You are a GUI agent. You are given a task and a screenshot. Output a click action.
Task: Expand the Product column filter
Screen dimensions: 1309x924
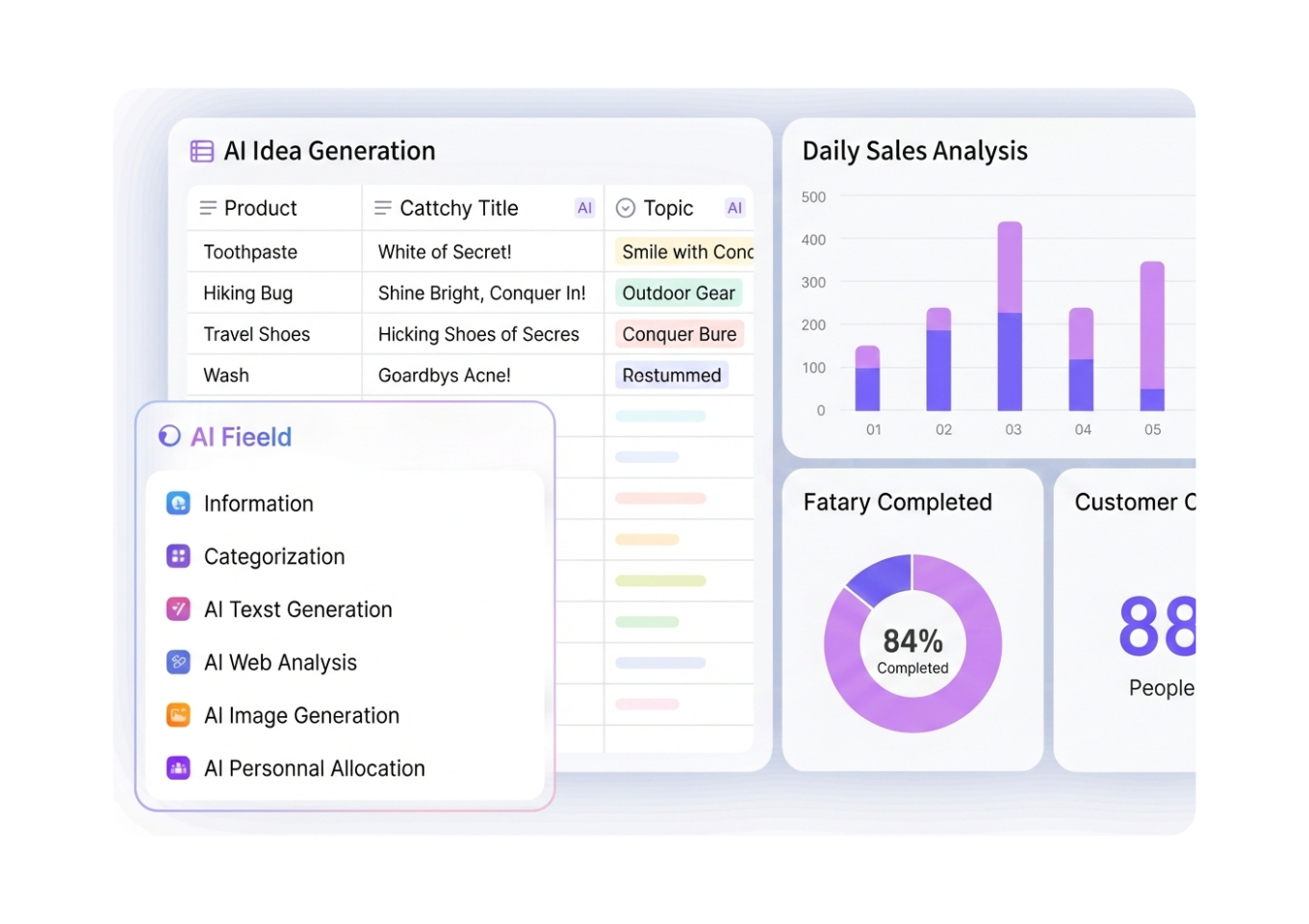[x=206, y=207]
